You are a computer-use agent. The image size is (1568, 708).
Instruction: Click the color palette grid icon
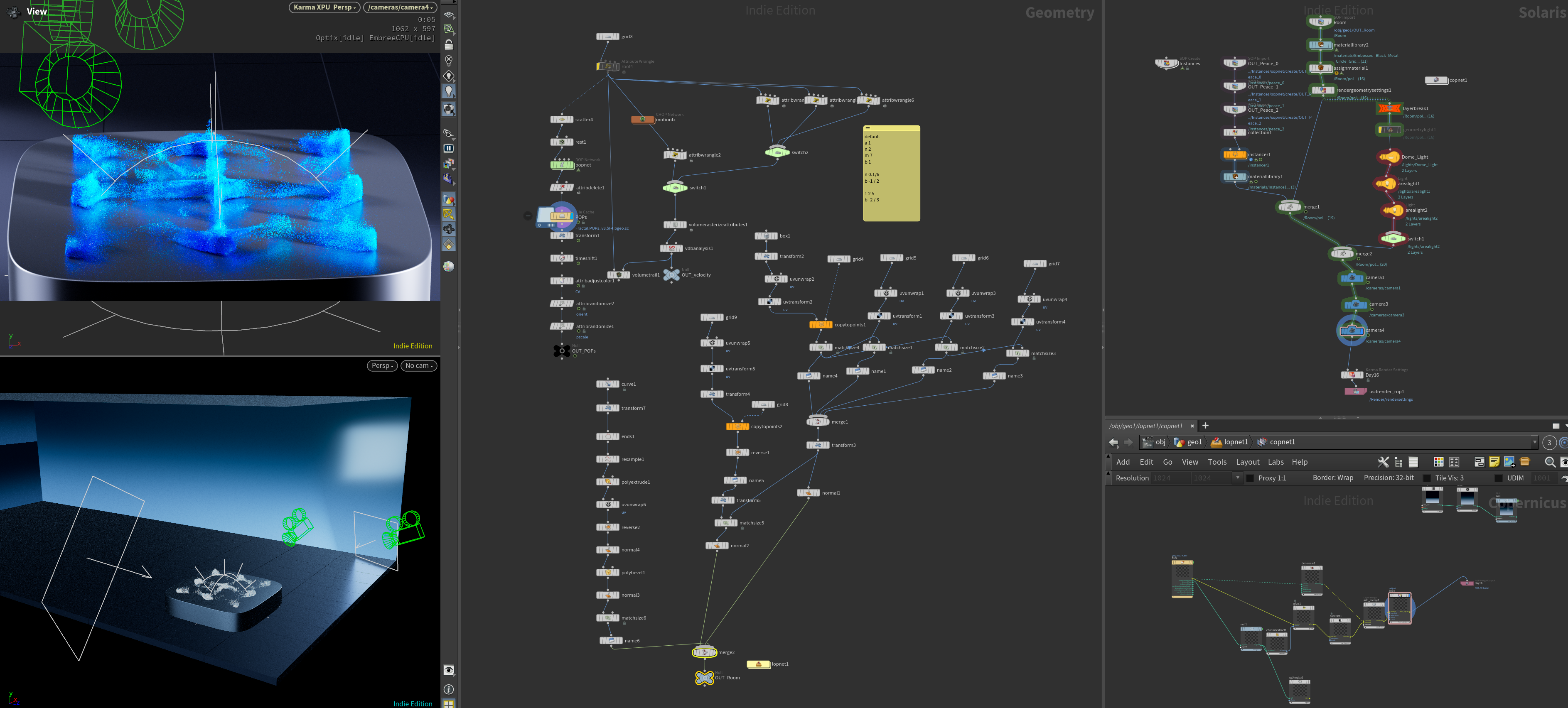(1438, 462)
